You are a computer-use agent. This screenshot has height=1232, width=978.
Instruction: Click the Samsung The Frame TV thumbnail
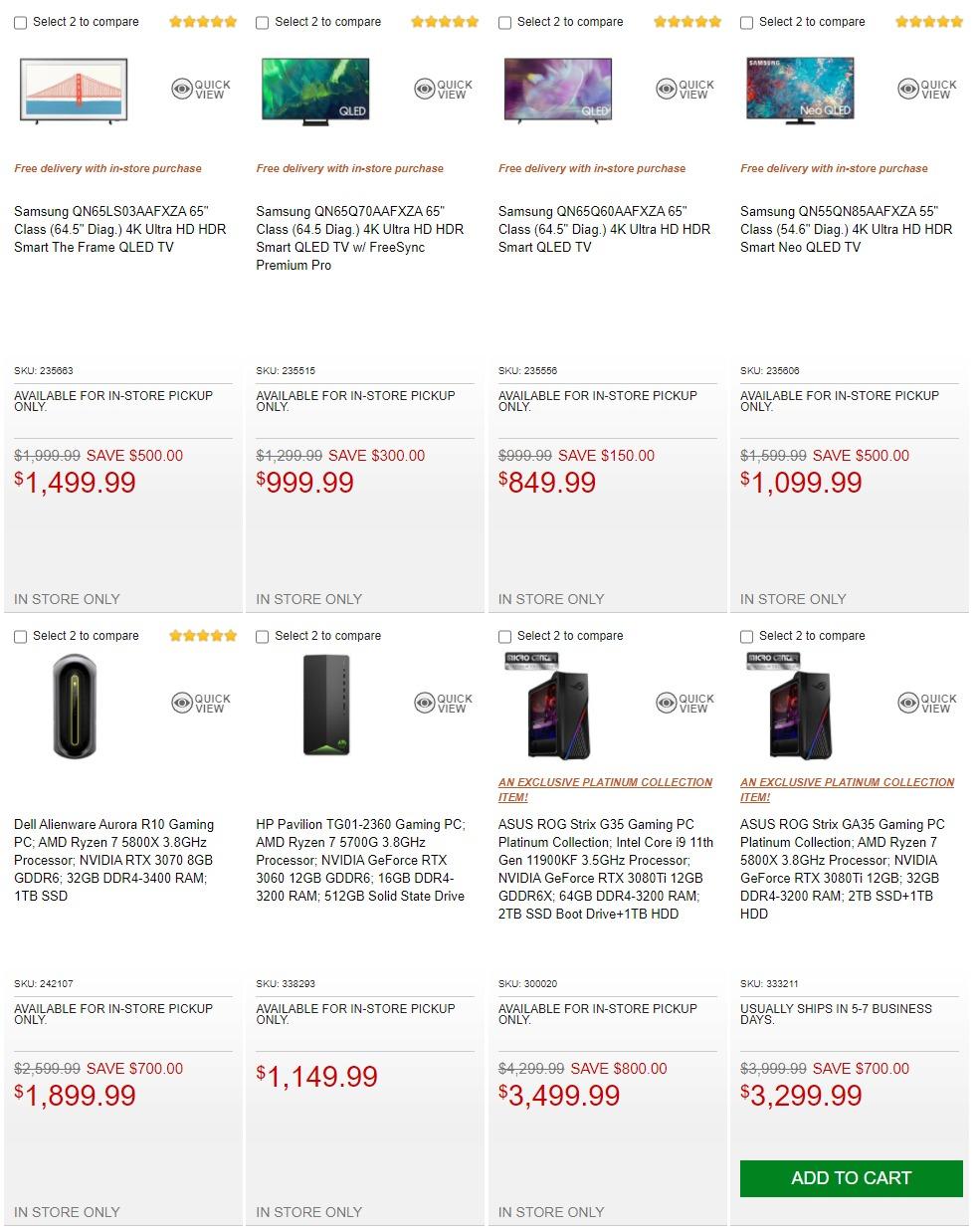click(x=73, y=90)
